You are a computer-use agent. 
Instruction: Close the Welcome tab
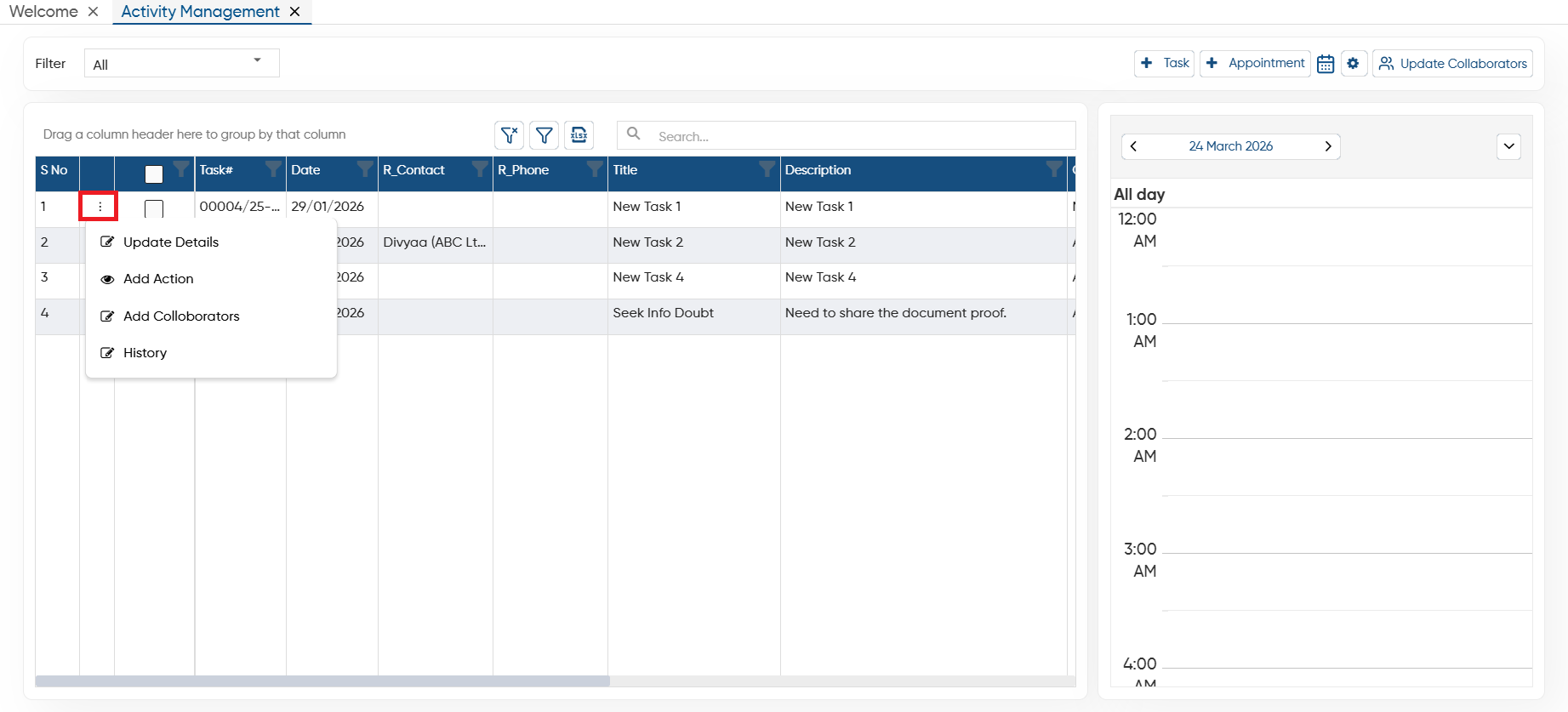point(94,12)
